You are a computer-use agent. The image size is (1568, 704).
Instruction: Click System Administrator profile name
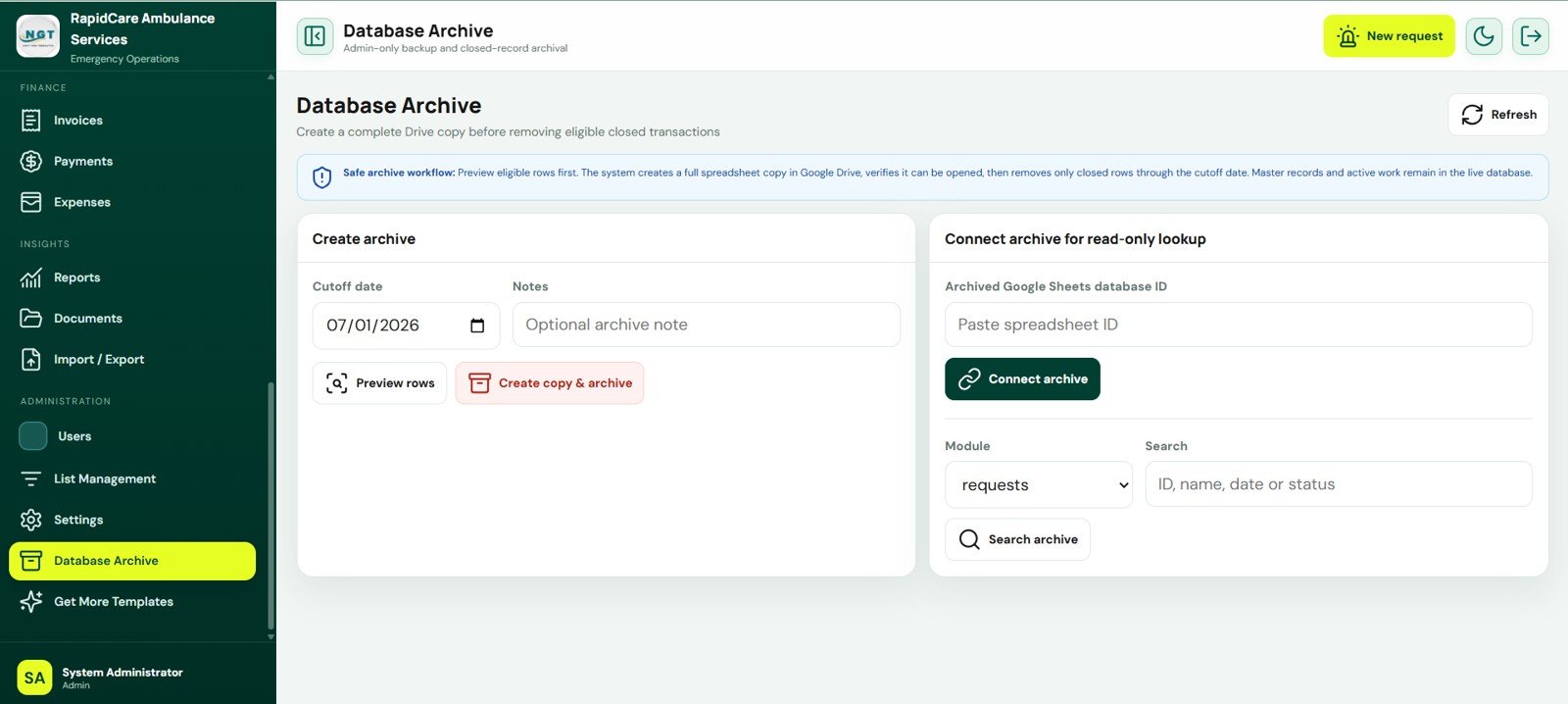click(x=122, y=672)
